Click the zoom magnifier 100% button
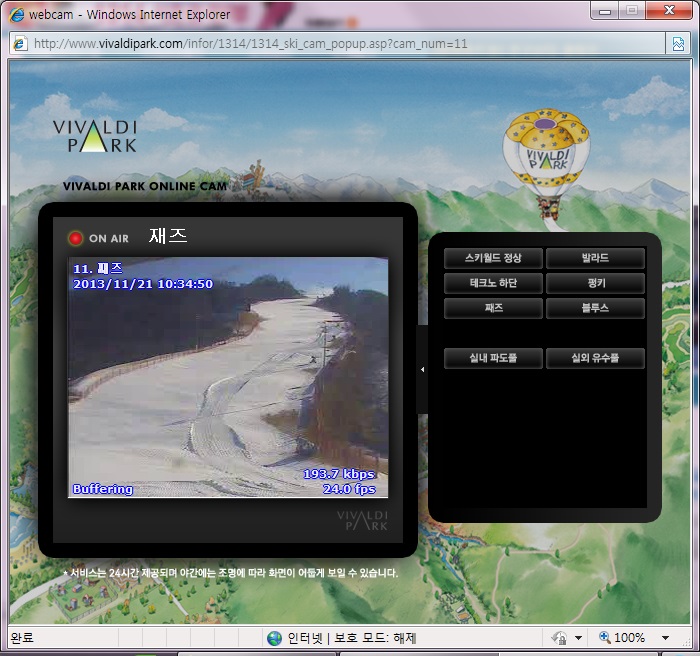This screenshot has height=656, width=700. click(622, 638)
